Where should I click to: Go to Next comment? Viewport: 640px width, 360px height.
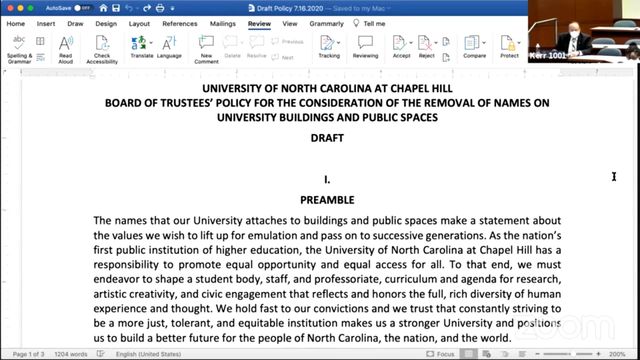(282, 58)
